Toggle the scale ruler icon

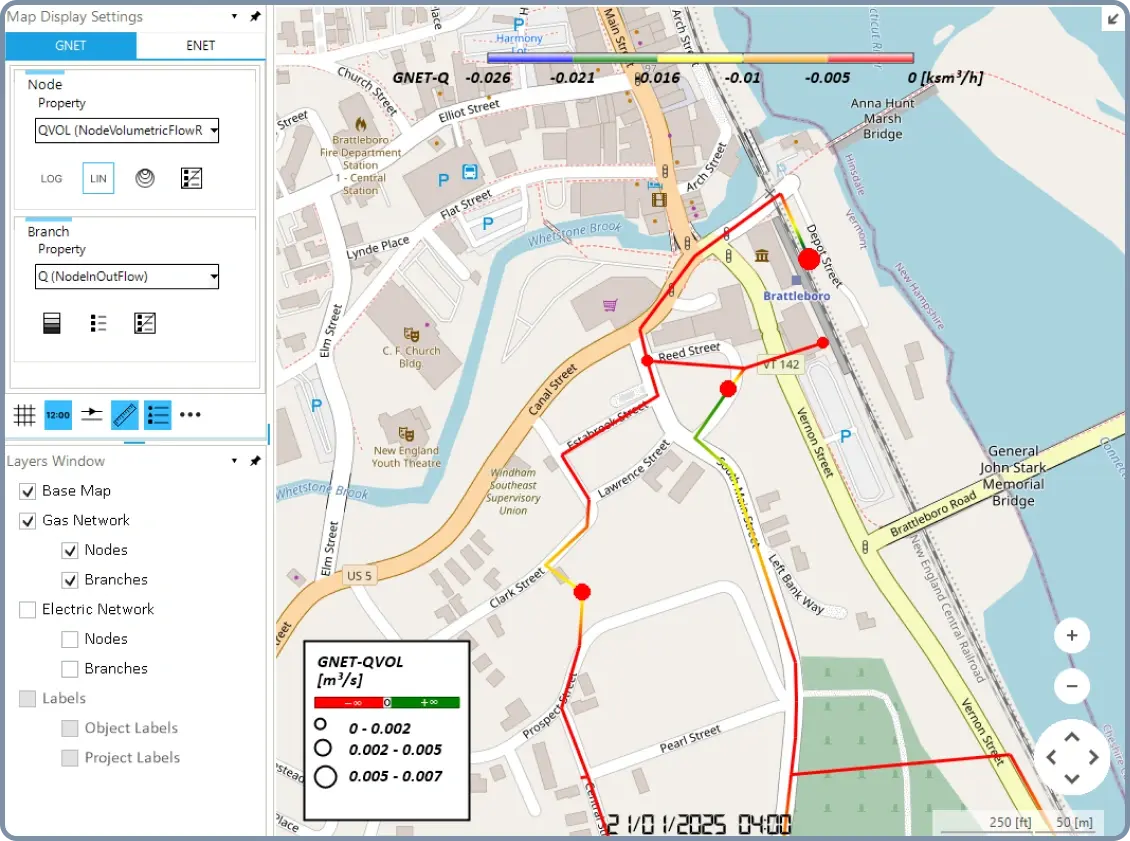(x=125, y=414)
